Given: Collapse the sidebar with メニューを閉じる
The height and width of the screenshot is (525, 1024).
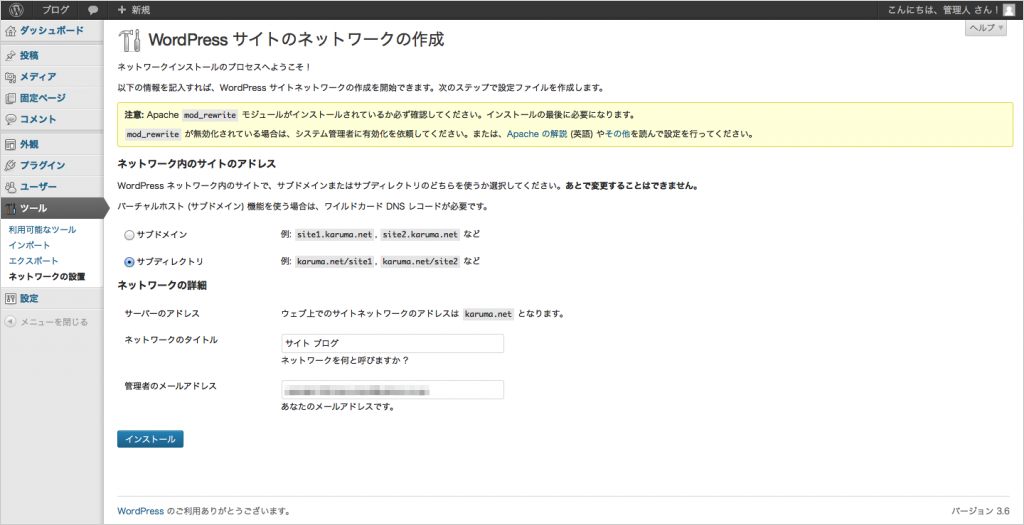Looking at the screenshot, I should pyautogui.click(x=54, y=322).
